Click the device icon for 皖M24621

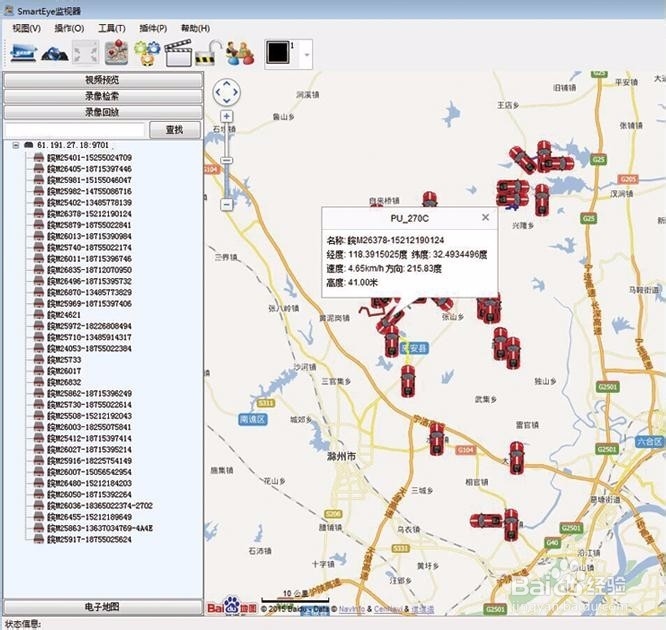pos(39,315)
